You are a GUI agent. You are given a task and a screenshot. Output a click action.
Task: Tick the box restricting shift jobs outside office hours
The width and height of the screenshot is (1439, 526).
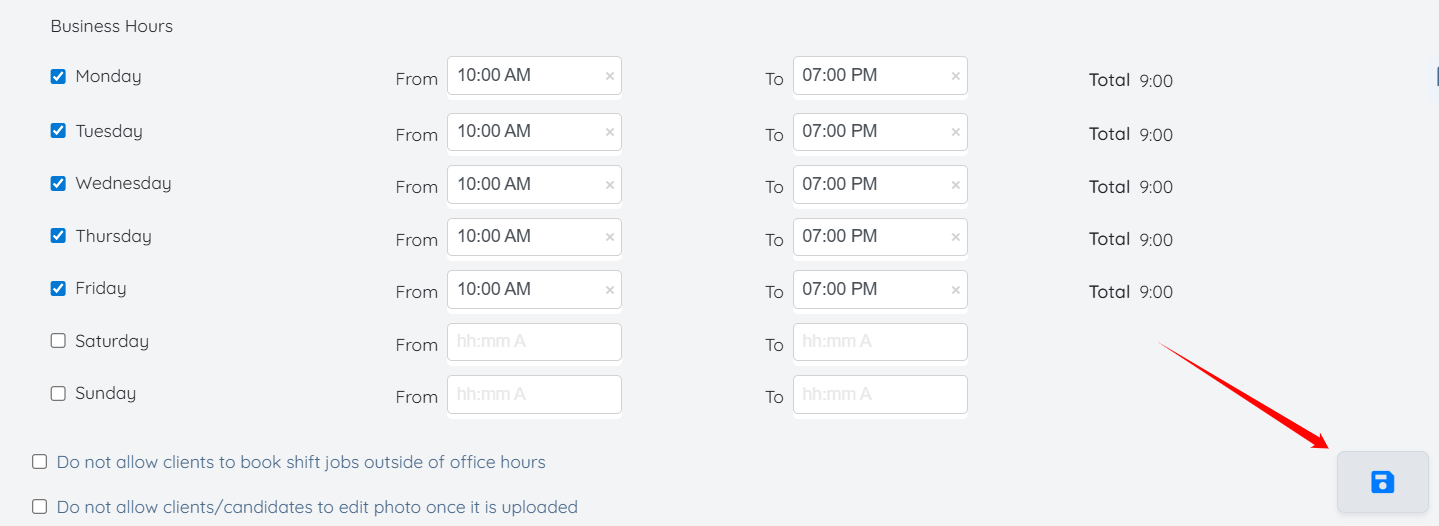tap(40, 462)
